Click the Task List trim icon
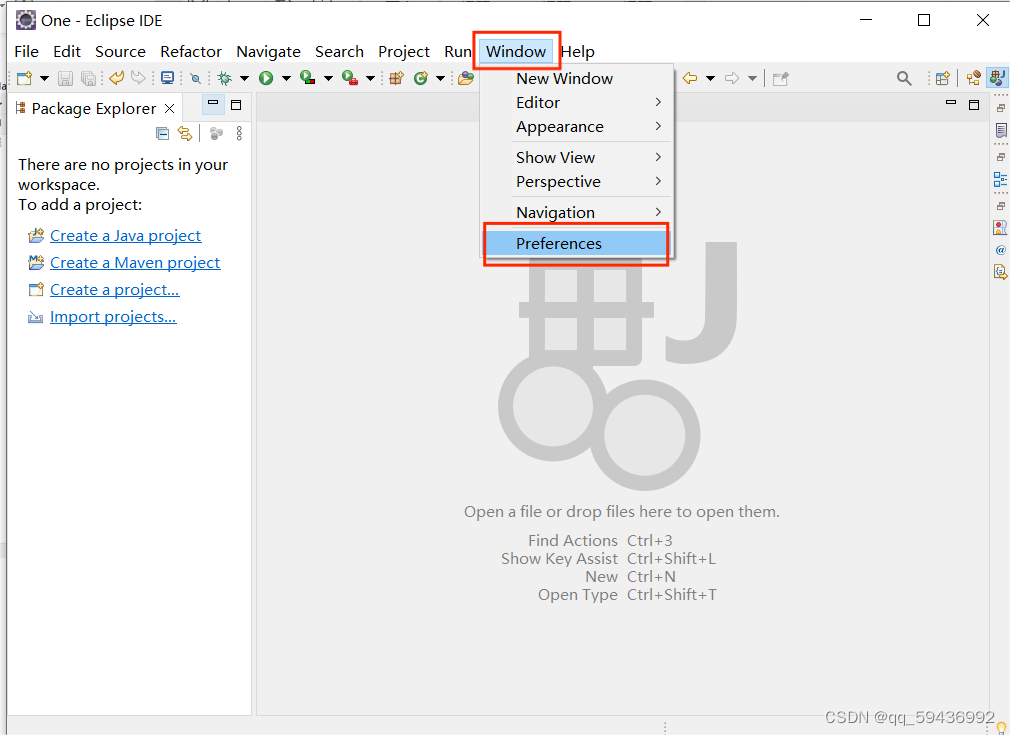 click(x=1001, y=131)
